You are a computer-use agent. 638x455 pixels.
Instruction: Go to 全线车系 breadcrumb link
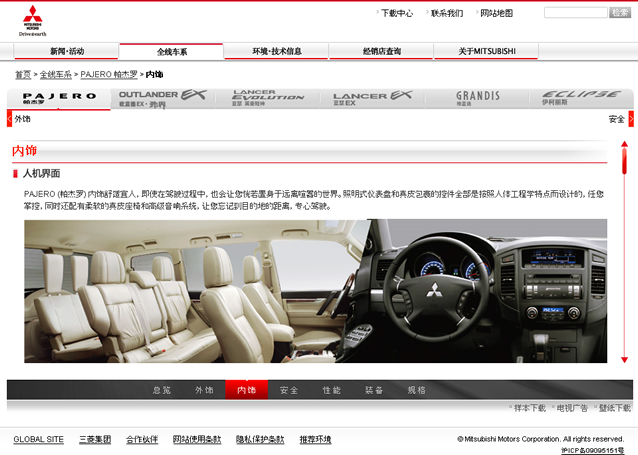coord(56,74)
